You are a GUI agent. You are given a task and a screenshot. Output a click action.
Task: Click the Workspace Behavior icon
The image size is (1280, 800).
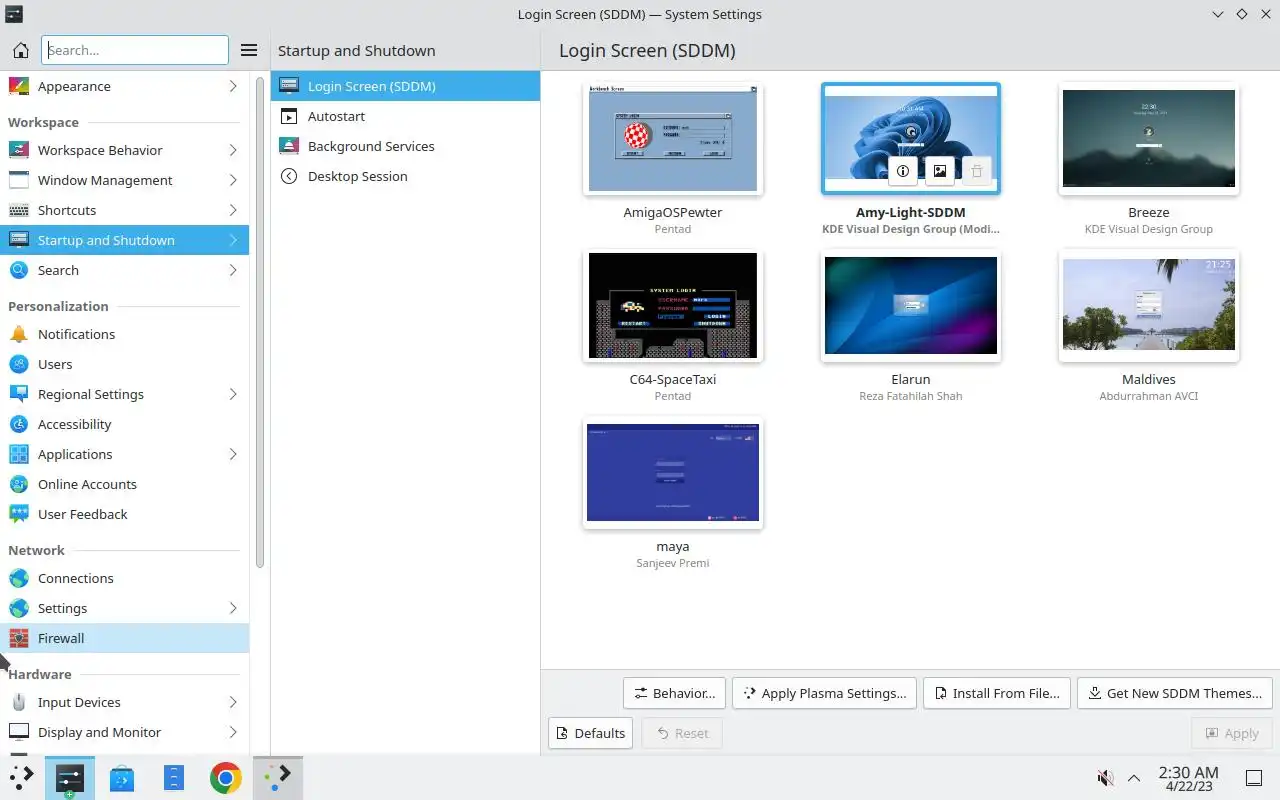pos(19,150)
